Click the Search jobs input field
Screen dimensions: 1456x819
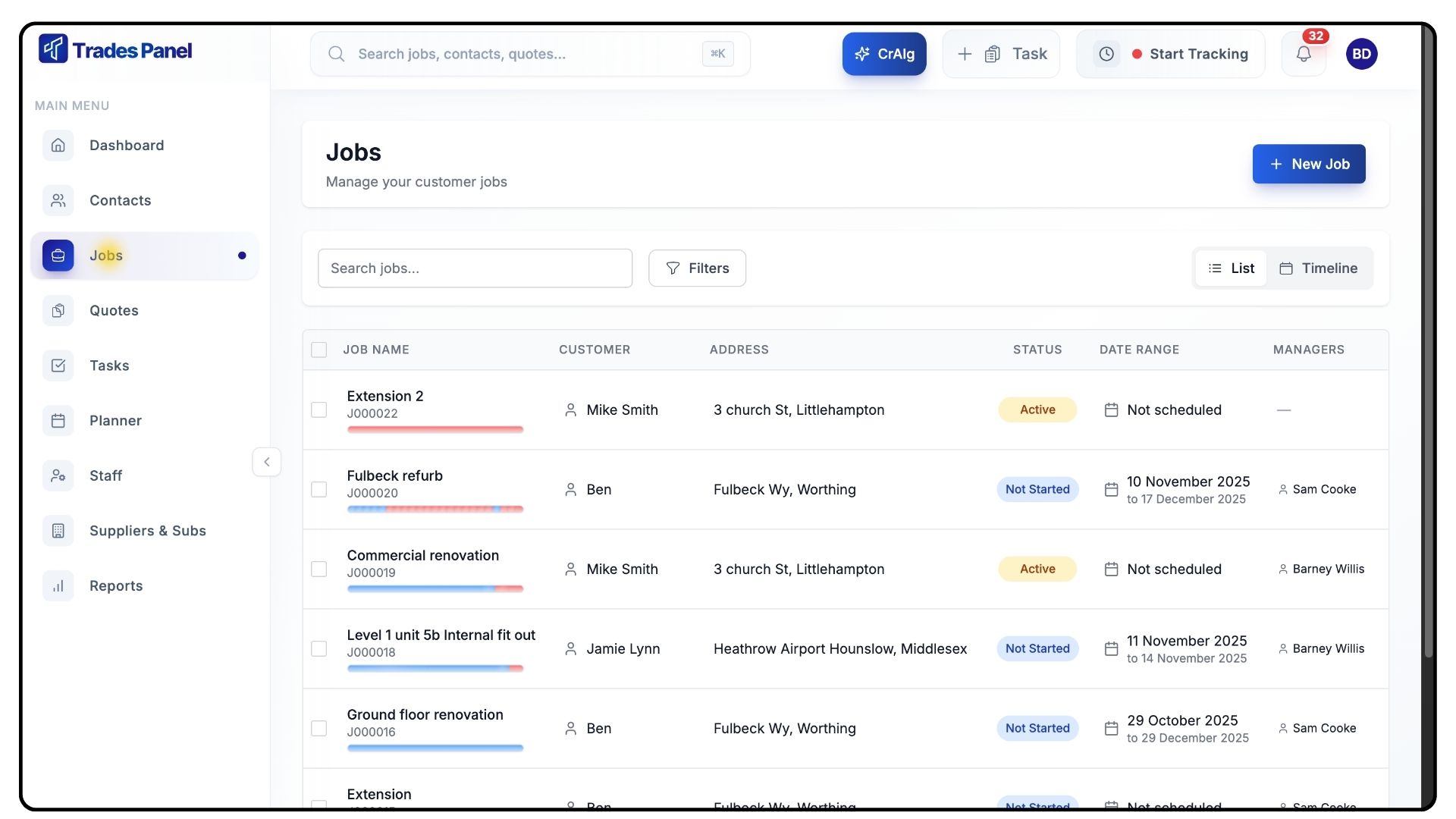click(x=475, y=268)
